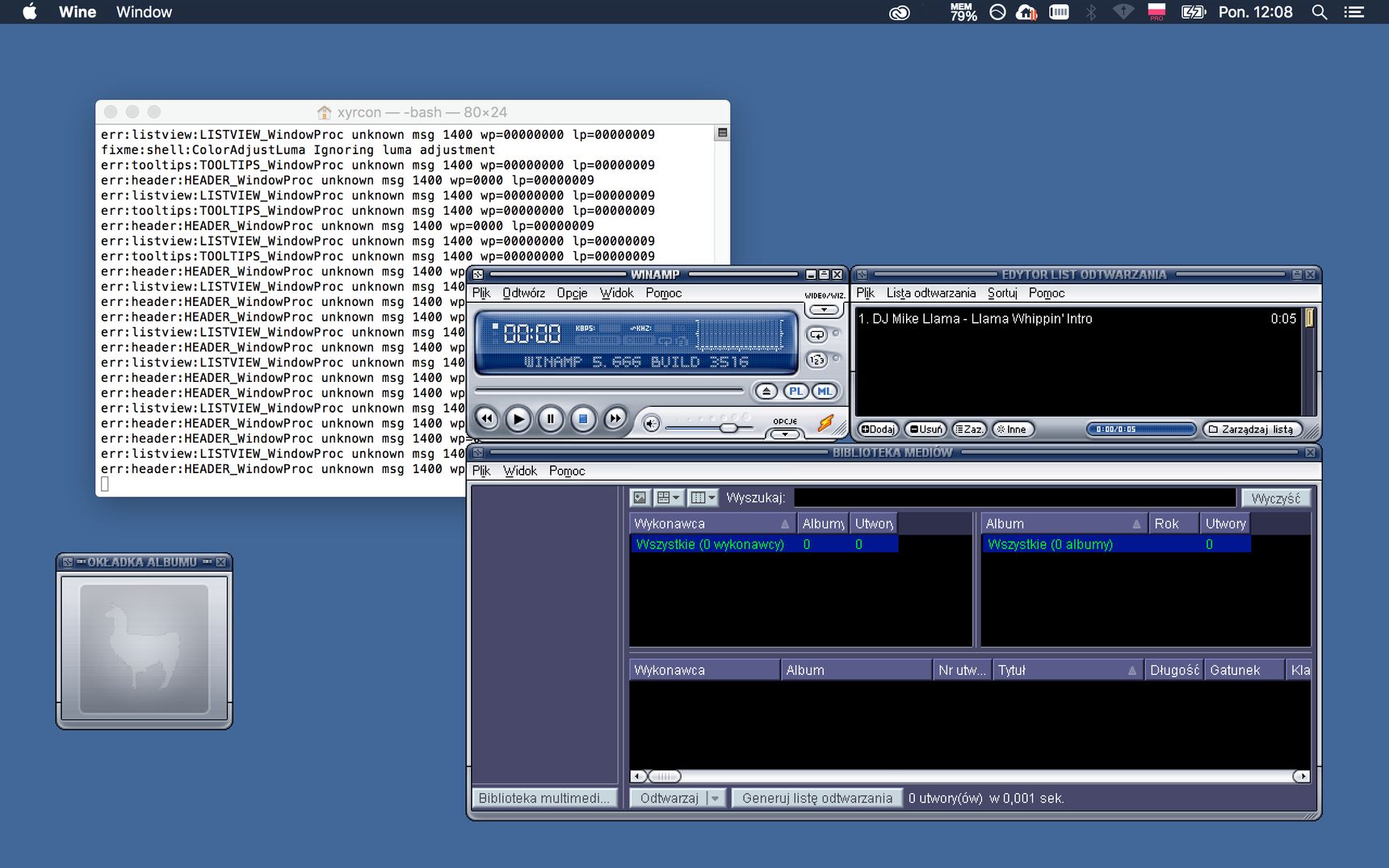
Task: Toggle the playlist editor with the PL button
Action: click(796, 392)
